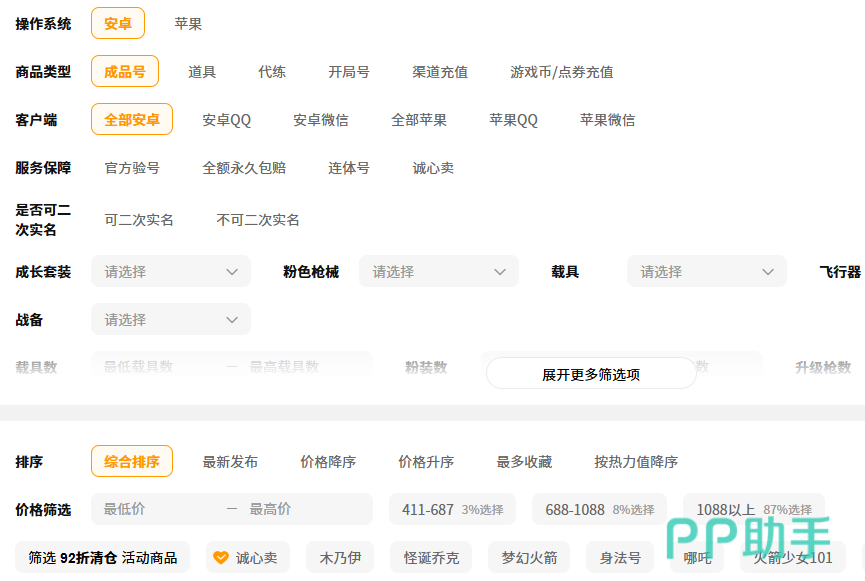Expand more filters with 展开更多筛选项
Viewport: 865px width, 581px height.
[591, 374]
